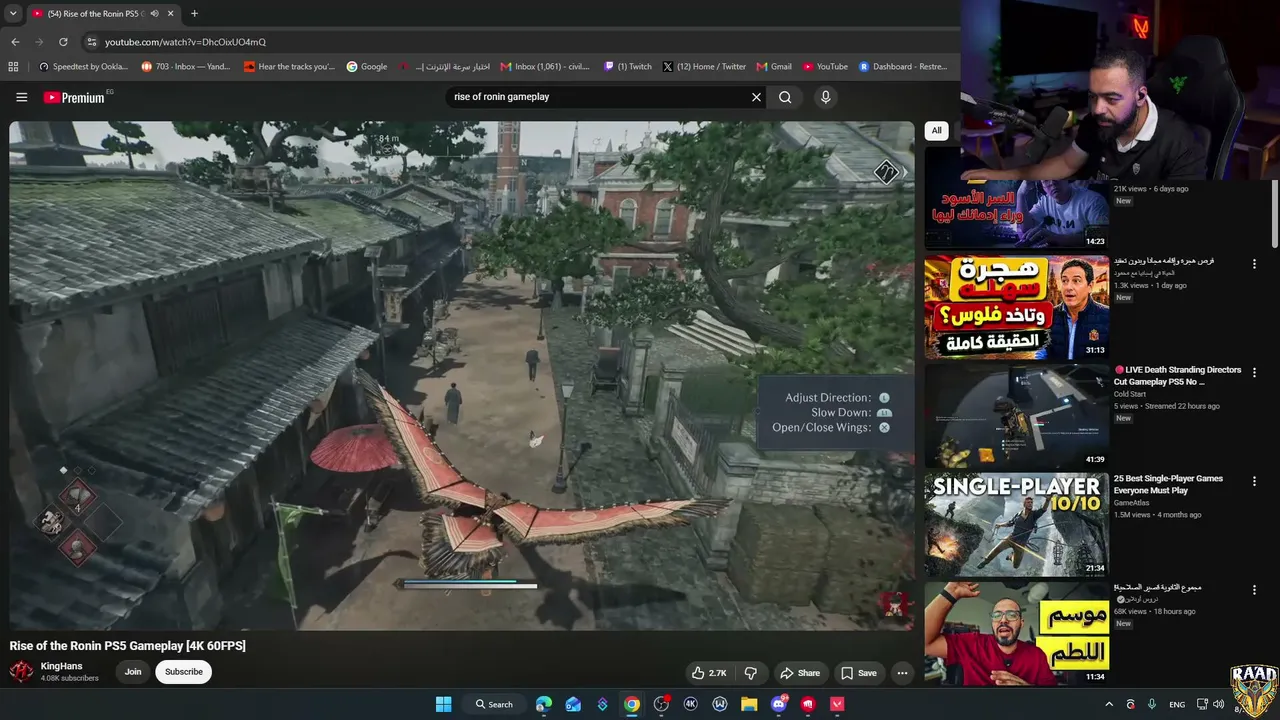Mute the Rise of the Ronin browser tab
1280x720 pixels.
tap(154, 14)
